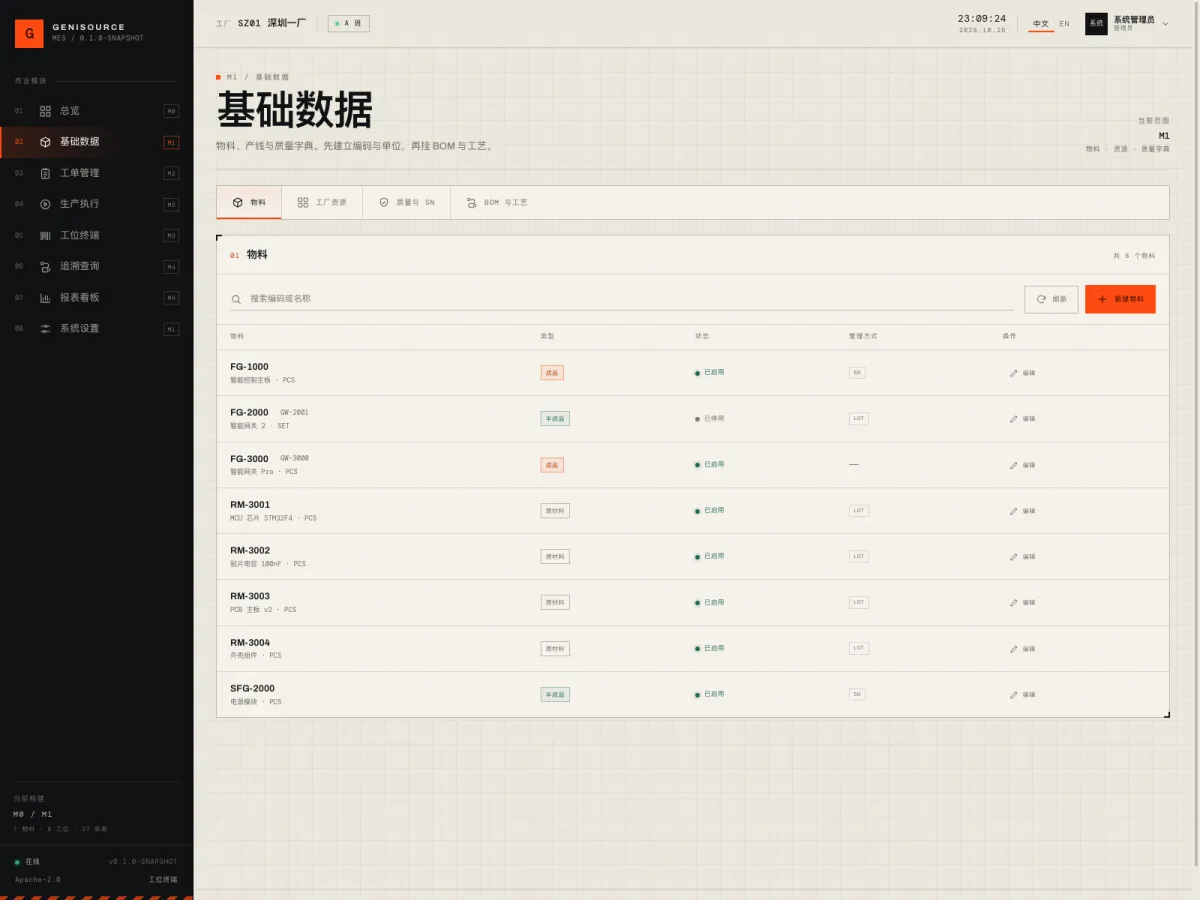The height and width of the screenshot is (900, 1200).
Task: Go to the BOM 与工艺 tab
Action: [496, 202]
